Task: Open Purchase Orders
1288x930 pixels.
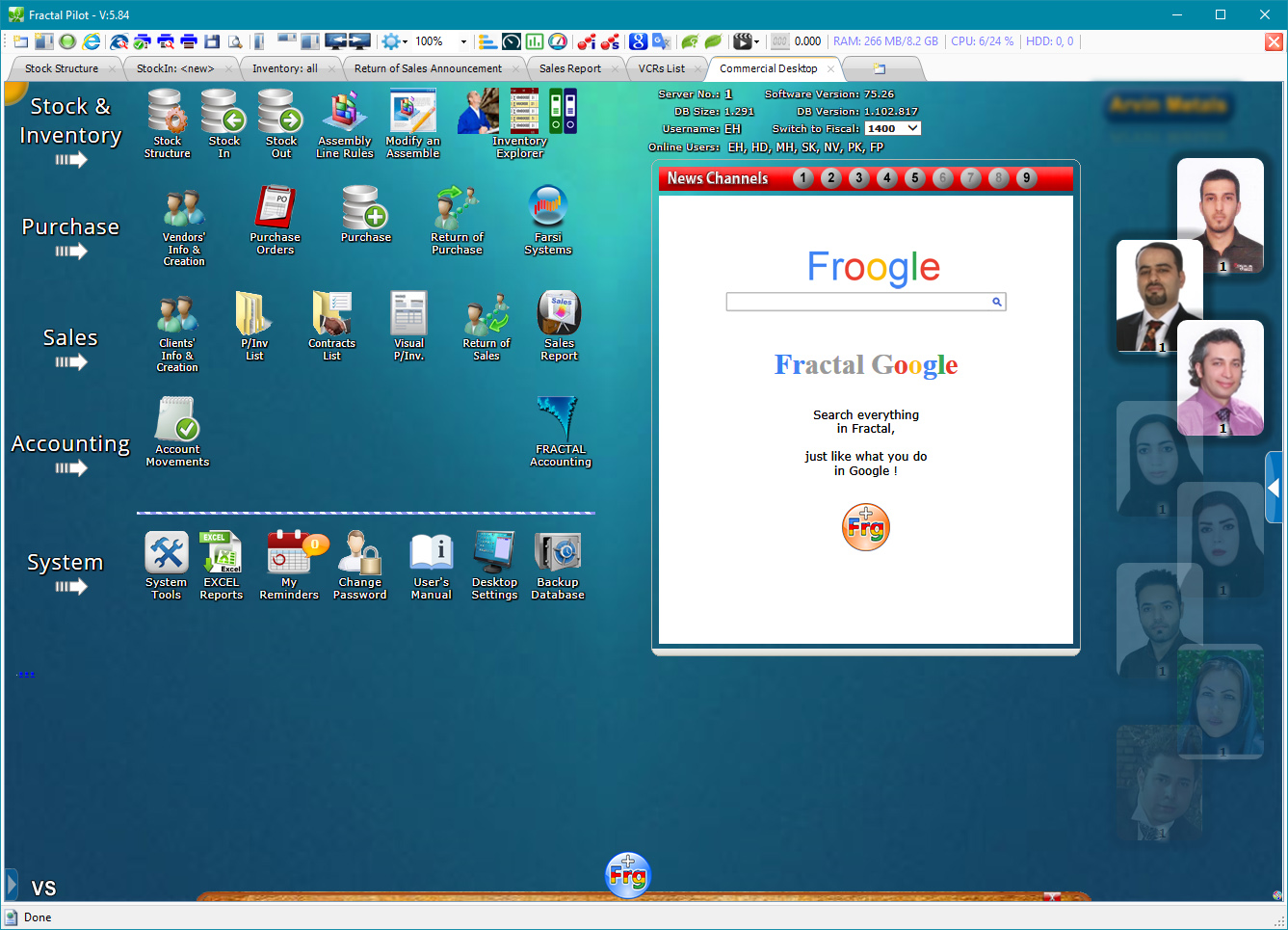Action: [275, 221]
